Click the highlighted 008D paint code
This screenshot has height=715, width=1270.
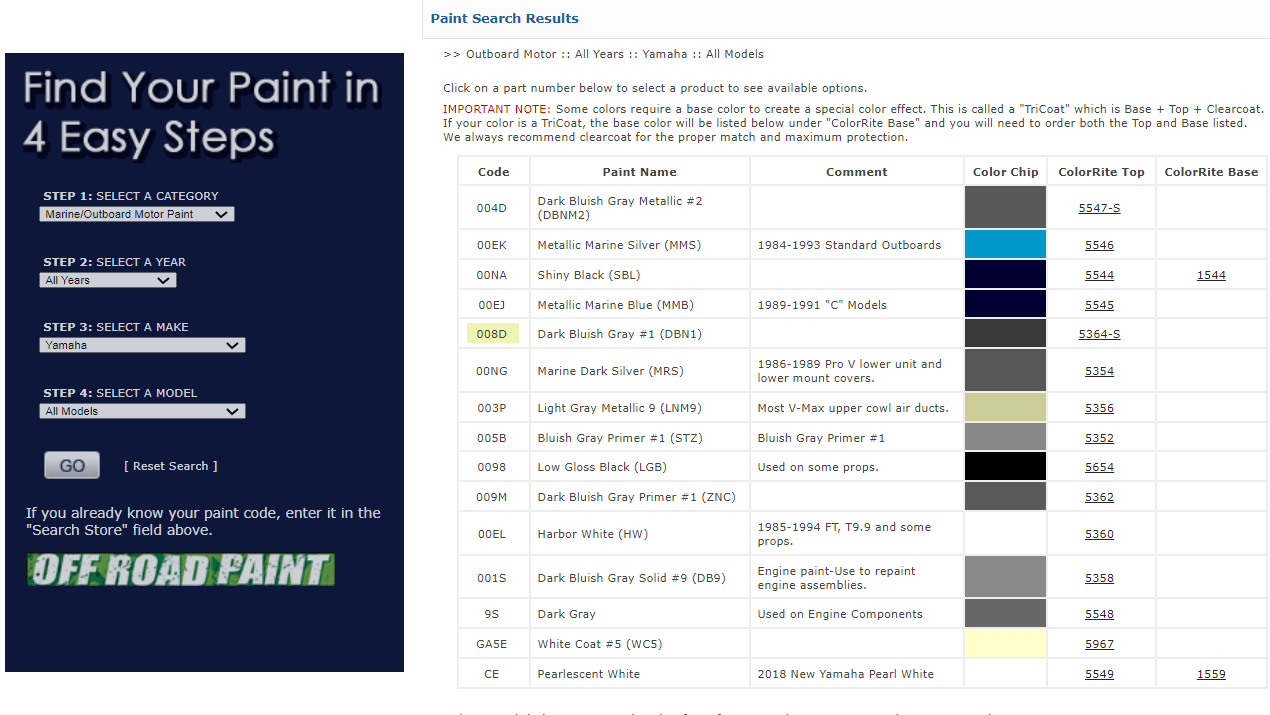tap(492, 334)
